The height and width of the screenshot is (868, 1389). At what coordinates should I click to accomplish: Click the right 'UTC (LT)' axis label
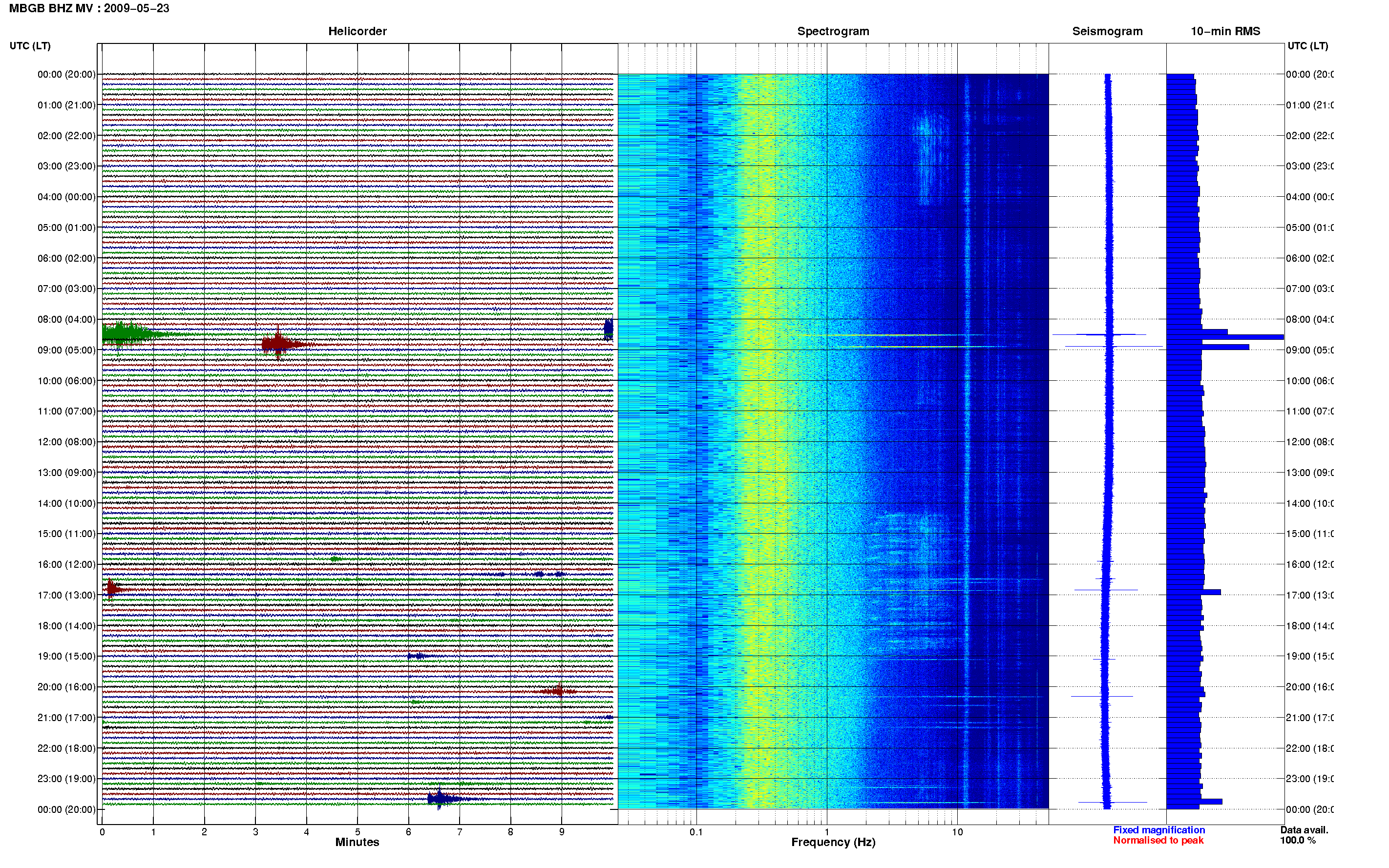tap(1307, 45)
